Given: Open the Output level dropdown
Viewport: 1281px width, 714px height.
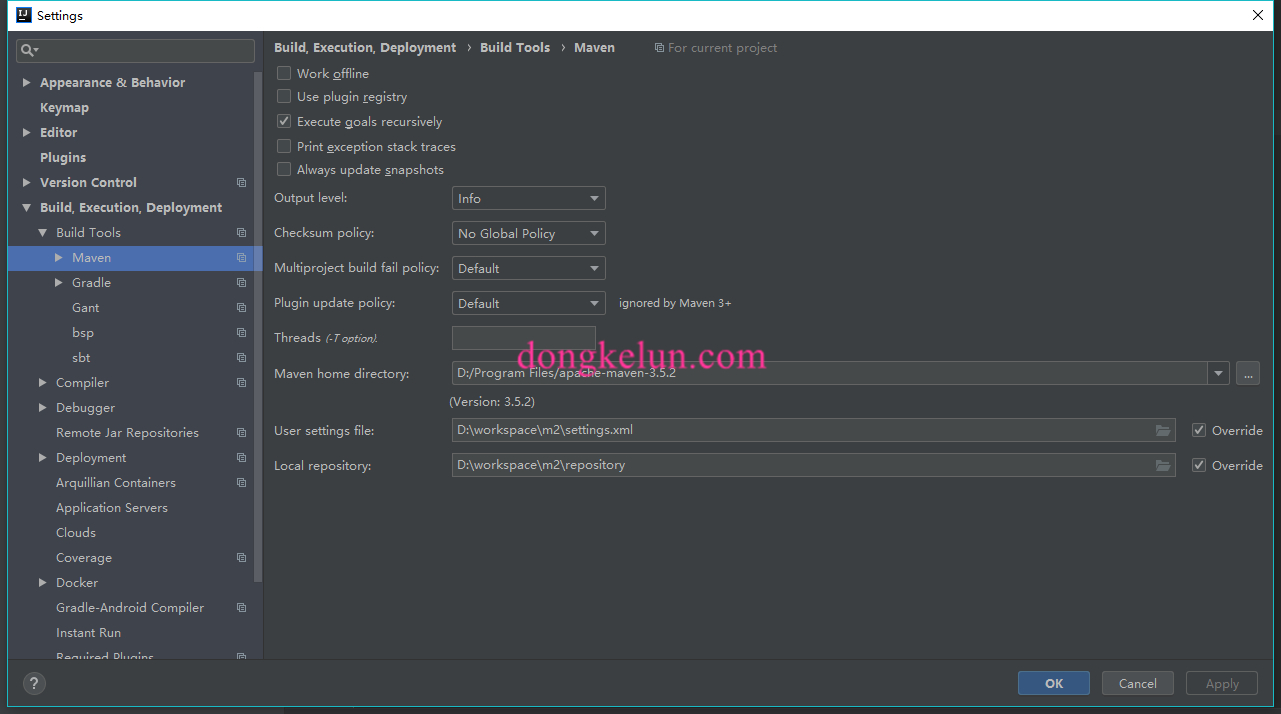Looking at the screenshot, I should click(529, 199).
